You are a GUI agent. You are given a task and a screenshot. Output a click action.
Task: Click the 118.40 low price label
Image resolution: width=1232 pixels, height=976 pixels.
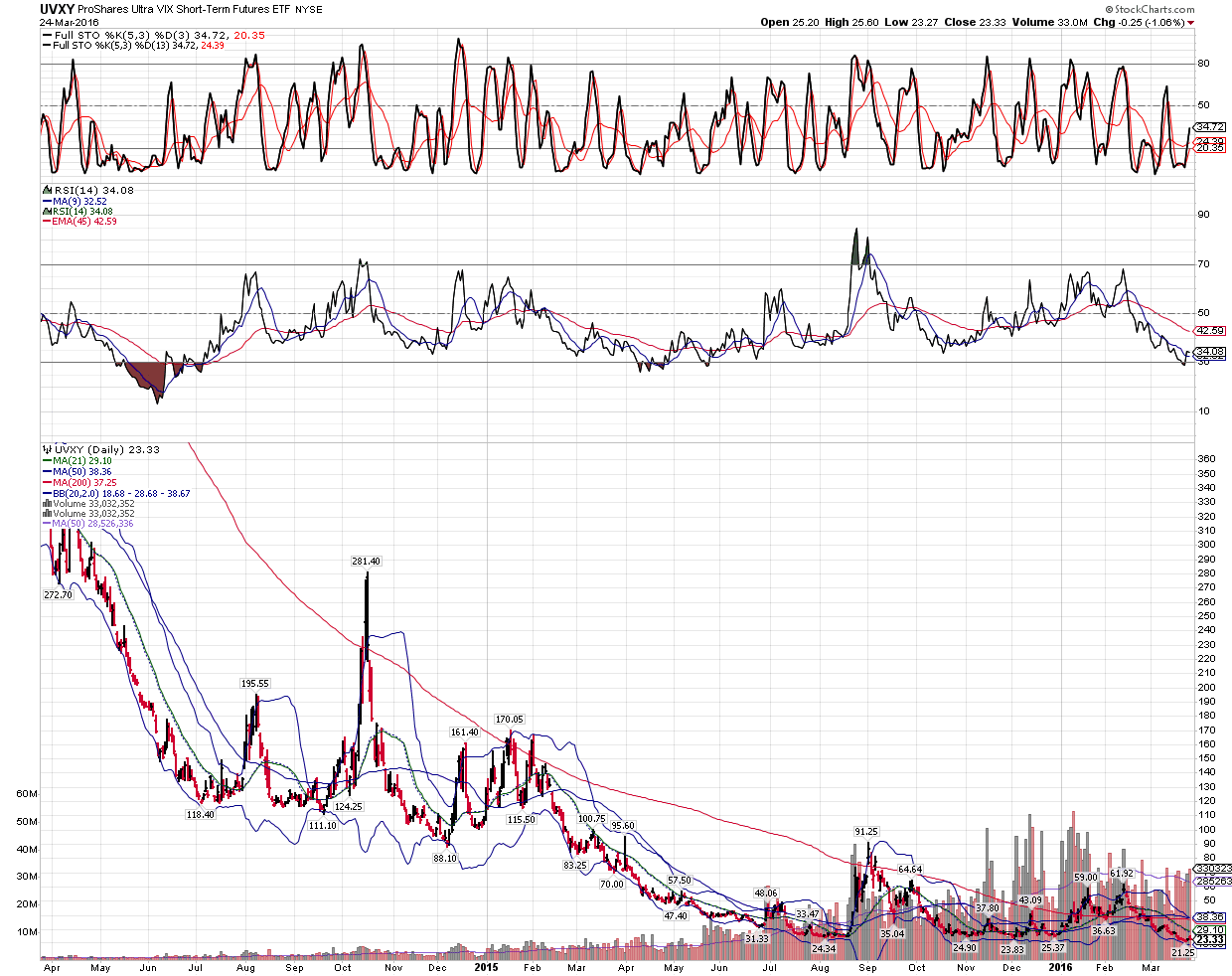click(201, 814)
